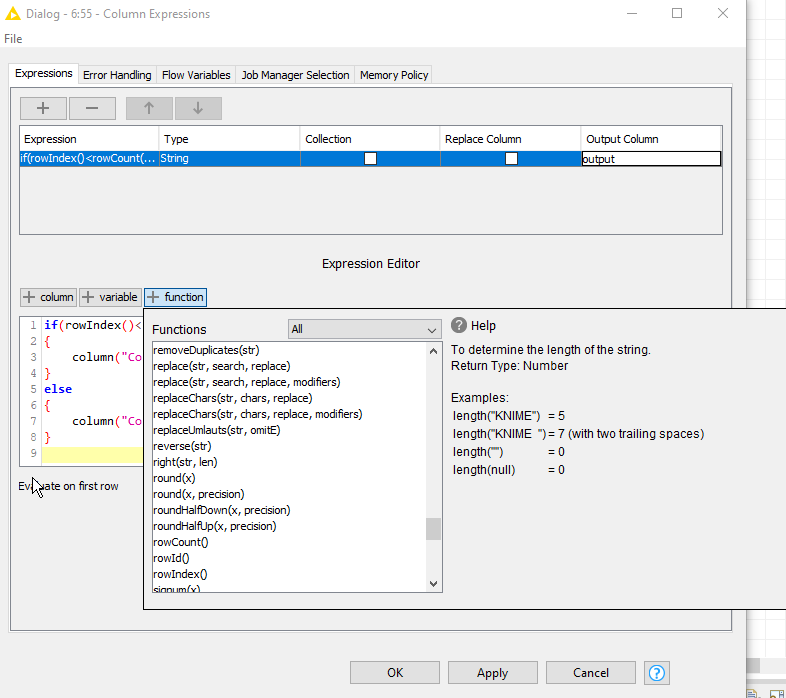This screenshot has width=786, height=698.
Task: Select the if(rowIndex()<rowCount expression cell
Action: pyautogui.click(x=89, y=158)
